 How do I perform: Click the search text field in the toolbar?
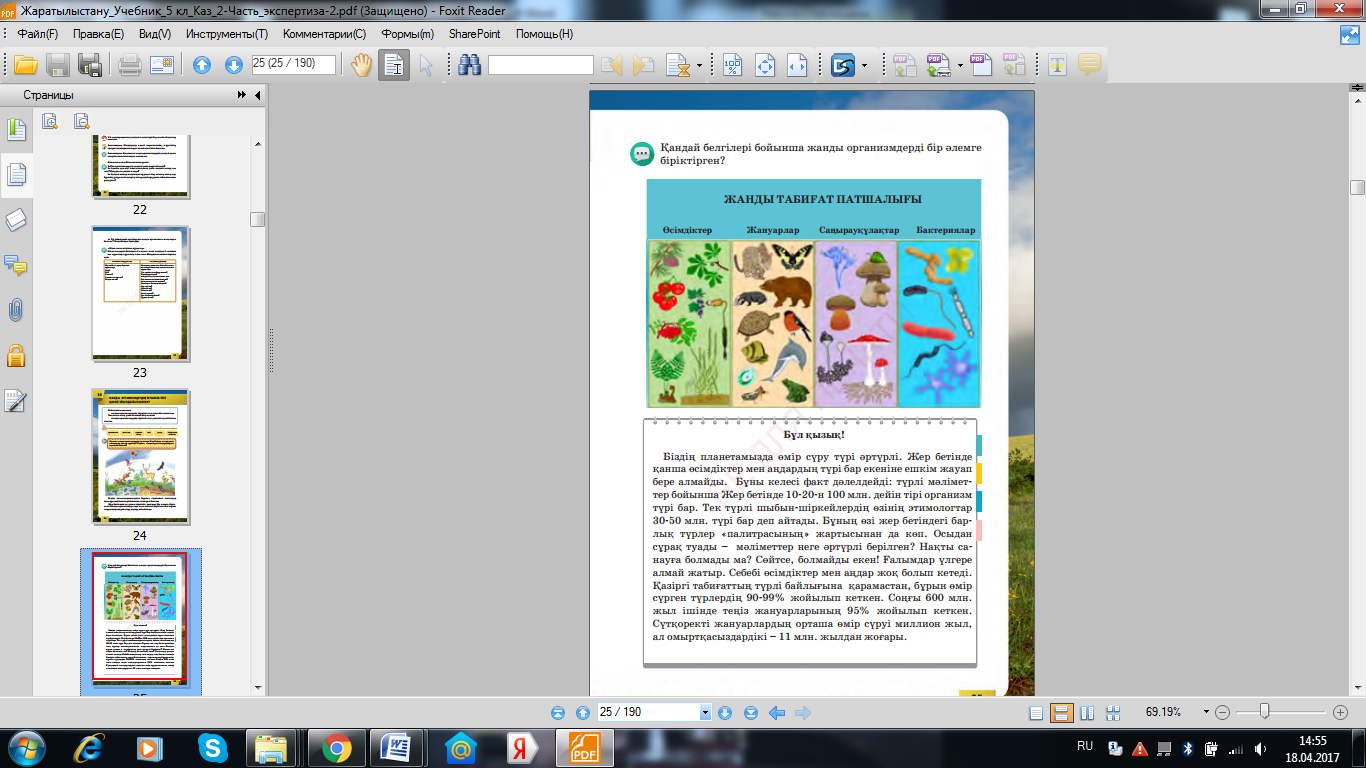540,65
